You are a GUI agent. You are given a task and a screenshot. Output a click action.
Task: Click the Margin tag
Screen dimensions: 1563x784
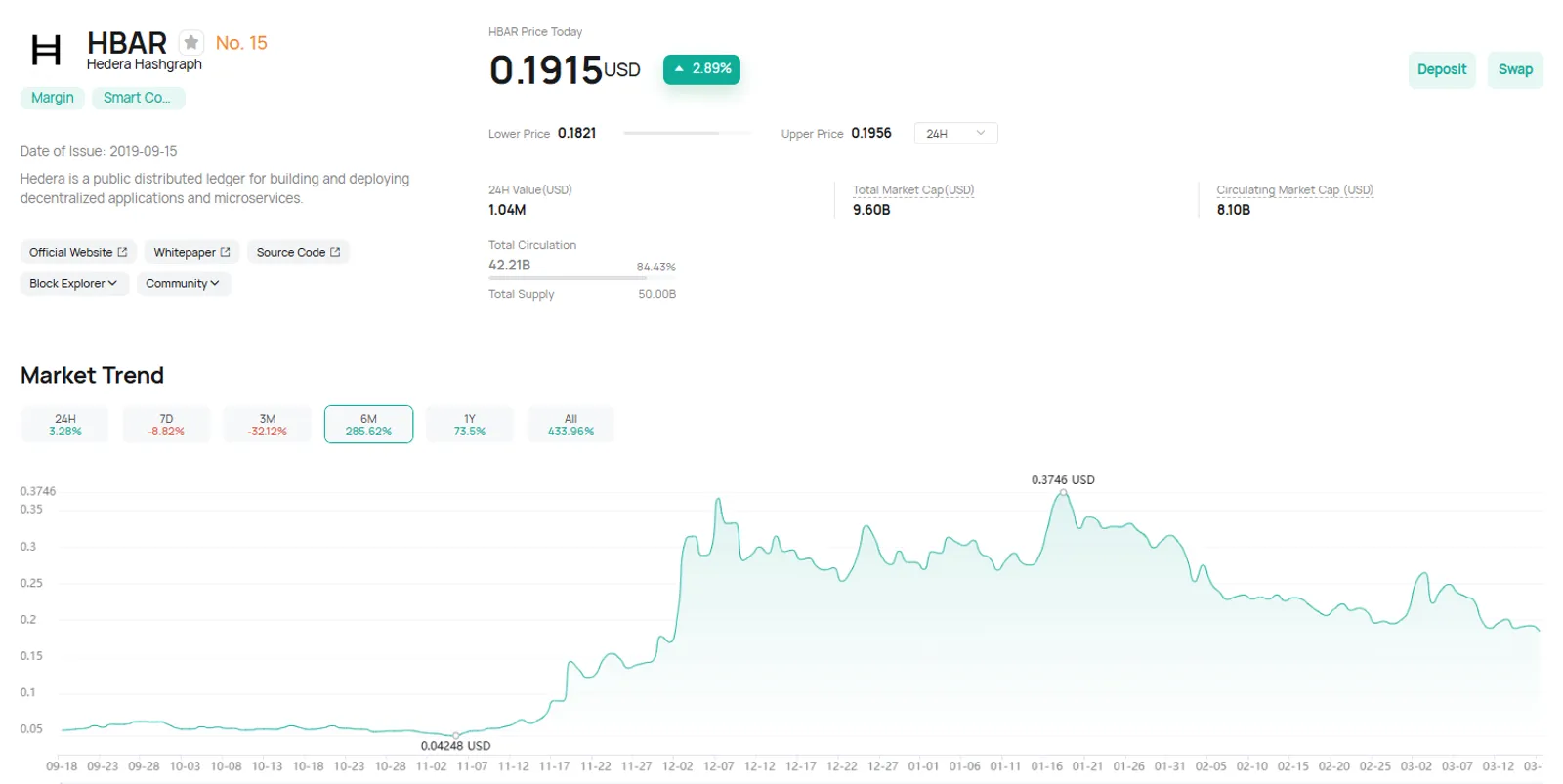pos(53,98)
